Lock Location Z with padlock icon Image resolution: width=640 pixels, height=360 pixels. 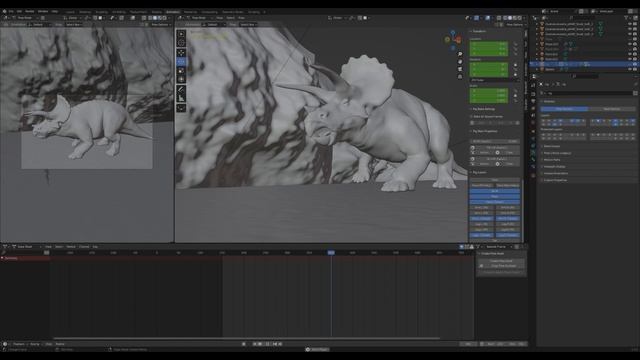[x=516, y=53]
